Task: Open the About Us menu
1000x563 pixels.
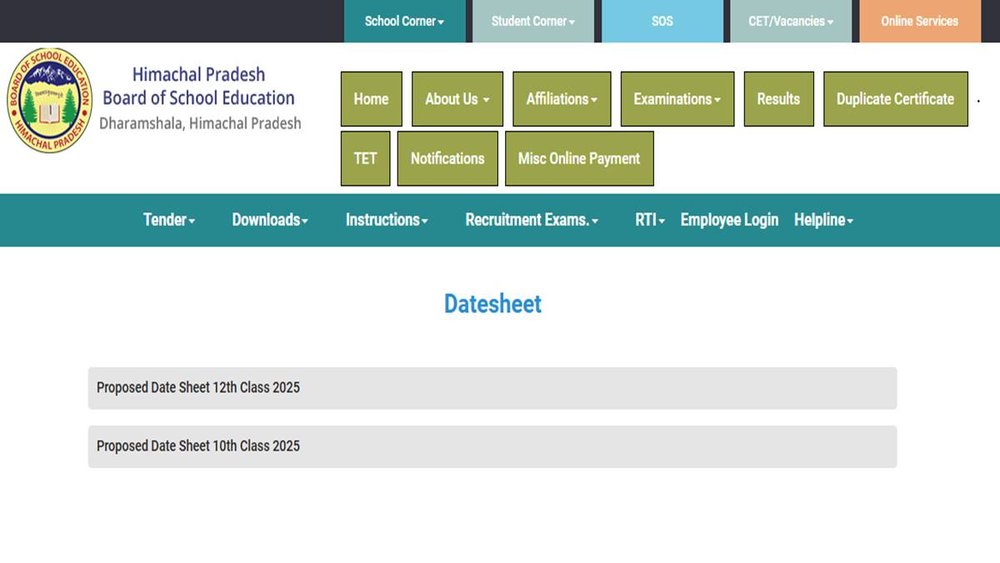Action: tap(457, 99)
